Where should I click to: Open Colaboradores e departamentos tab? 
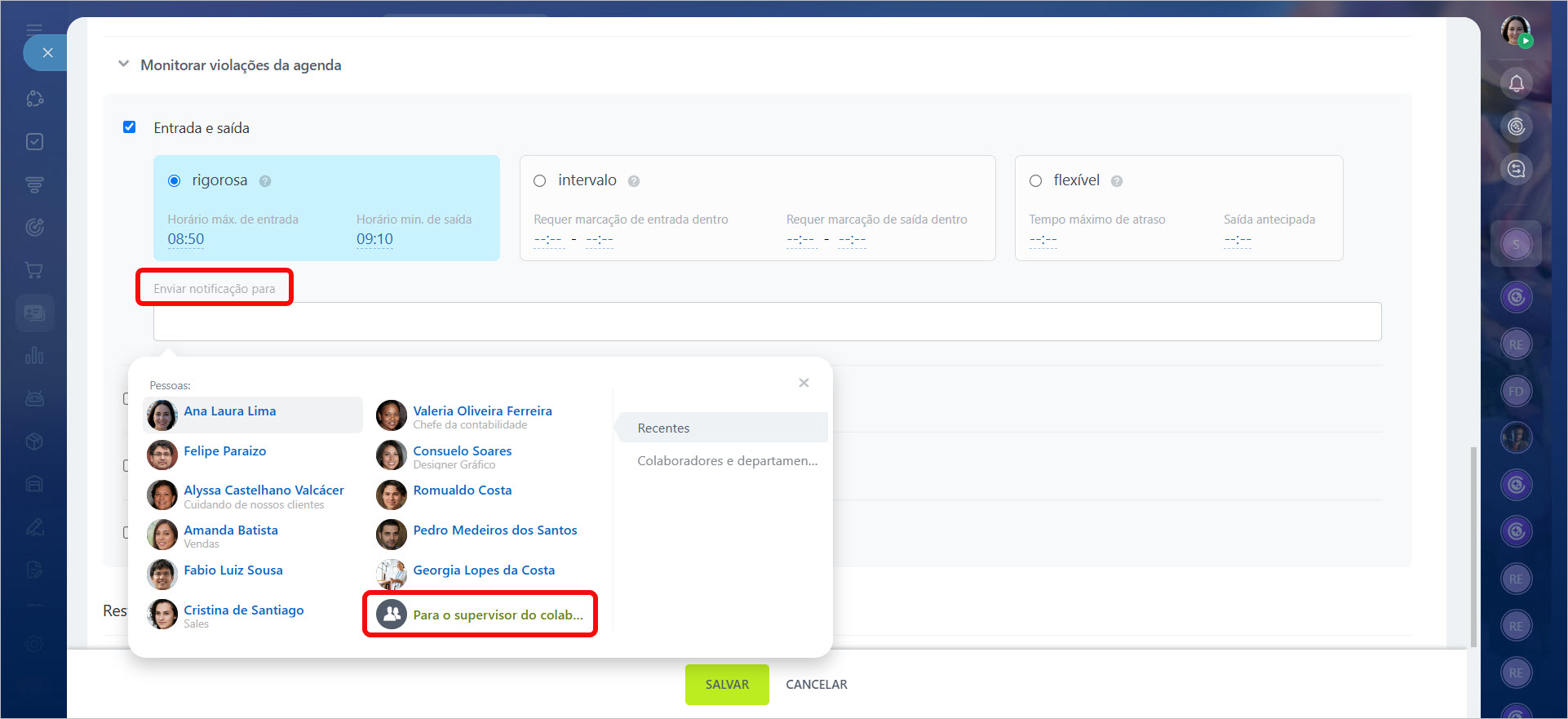(x=727, y=461)
